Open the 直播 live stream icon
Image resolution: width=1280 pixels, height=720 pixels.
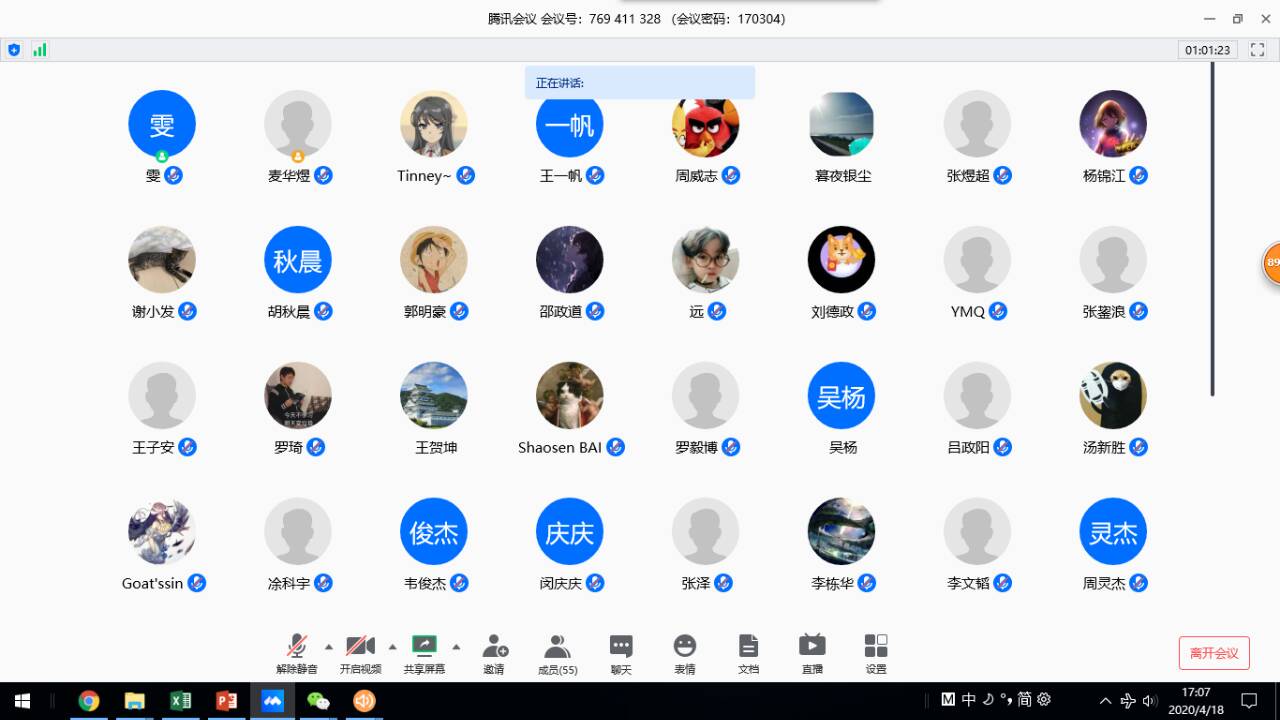tap(812, 652)
